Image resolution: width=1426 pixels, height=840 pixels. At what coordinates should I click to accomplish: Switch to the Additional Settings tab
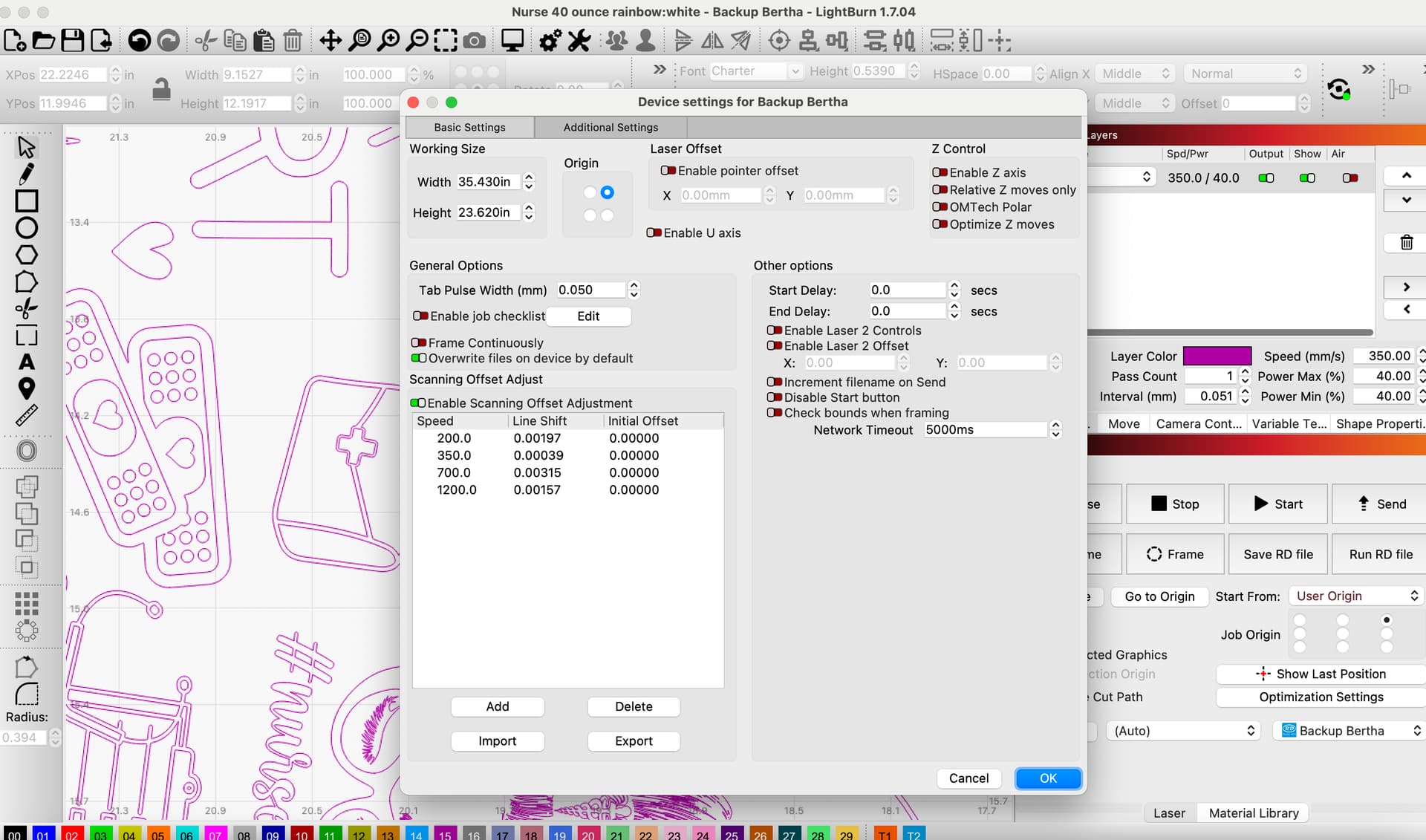tap(611, 127)
